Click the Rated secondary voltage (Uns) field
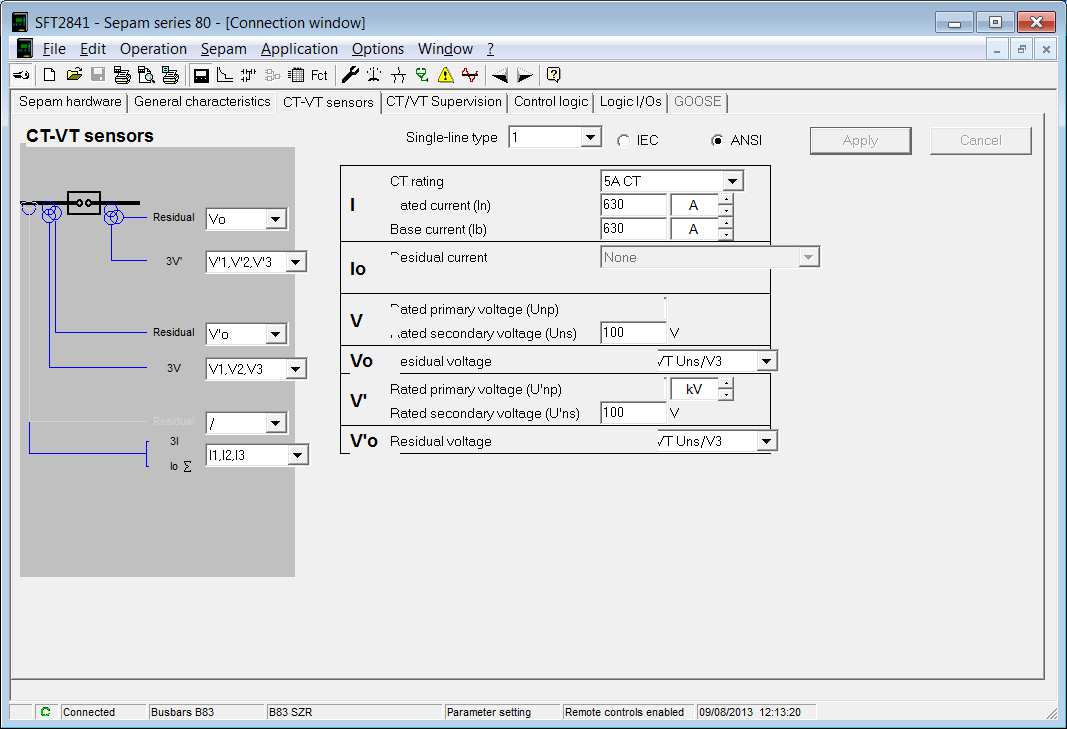Image resolution: width=1067 pixels, height=729 pixels. point(634,332)
